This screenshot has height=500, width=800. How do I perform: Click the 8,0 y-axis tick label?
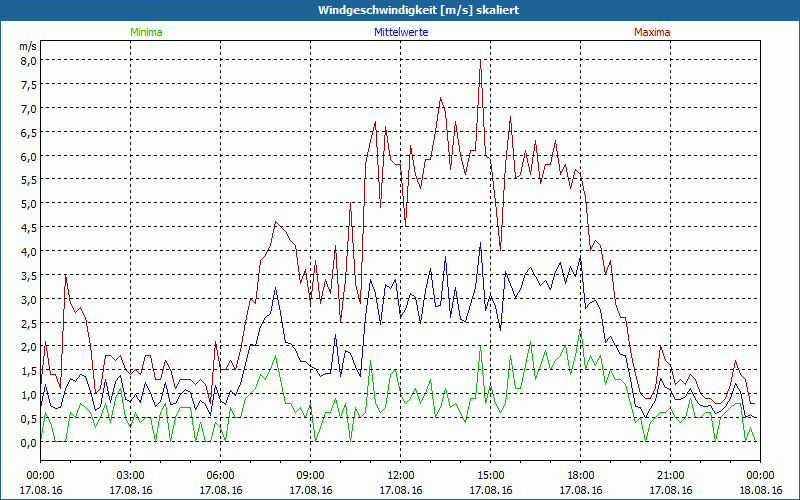coord(29,60)
